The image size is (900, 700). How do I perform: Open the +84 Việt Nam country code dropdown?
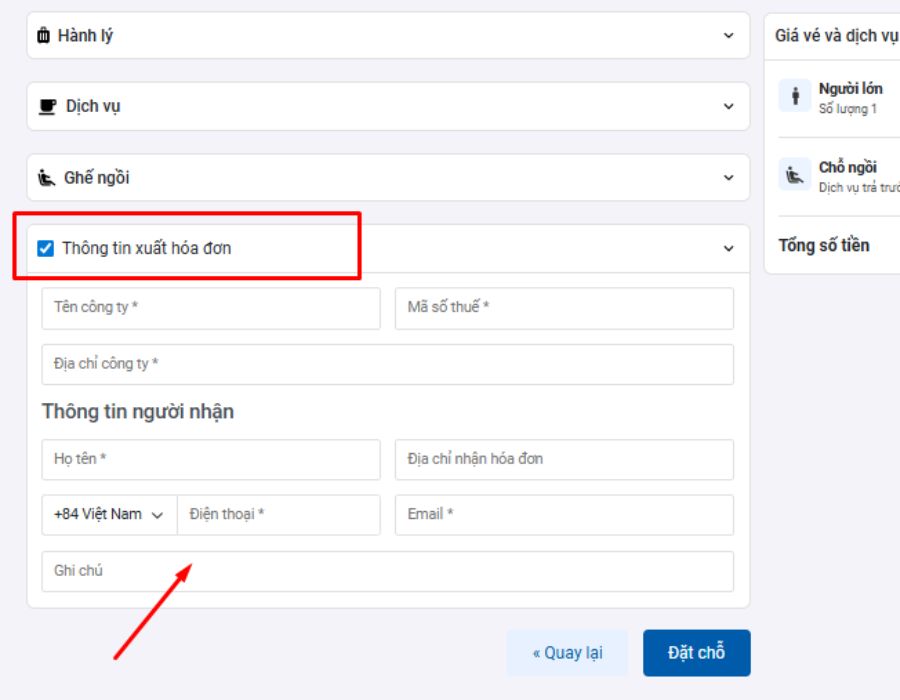point(109,515)
